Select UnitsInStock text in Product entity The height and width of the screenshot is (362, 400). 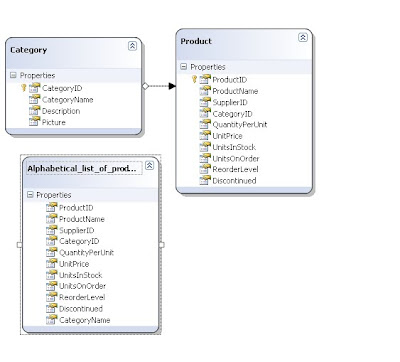[x=234, y=147]
